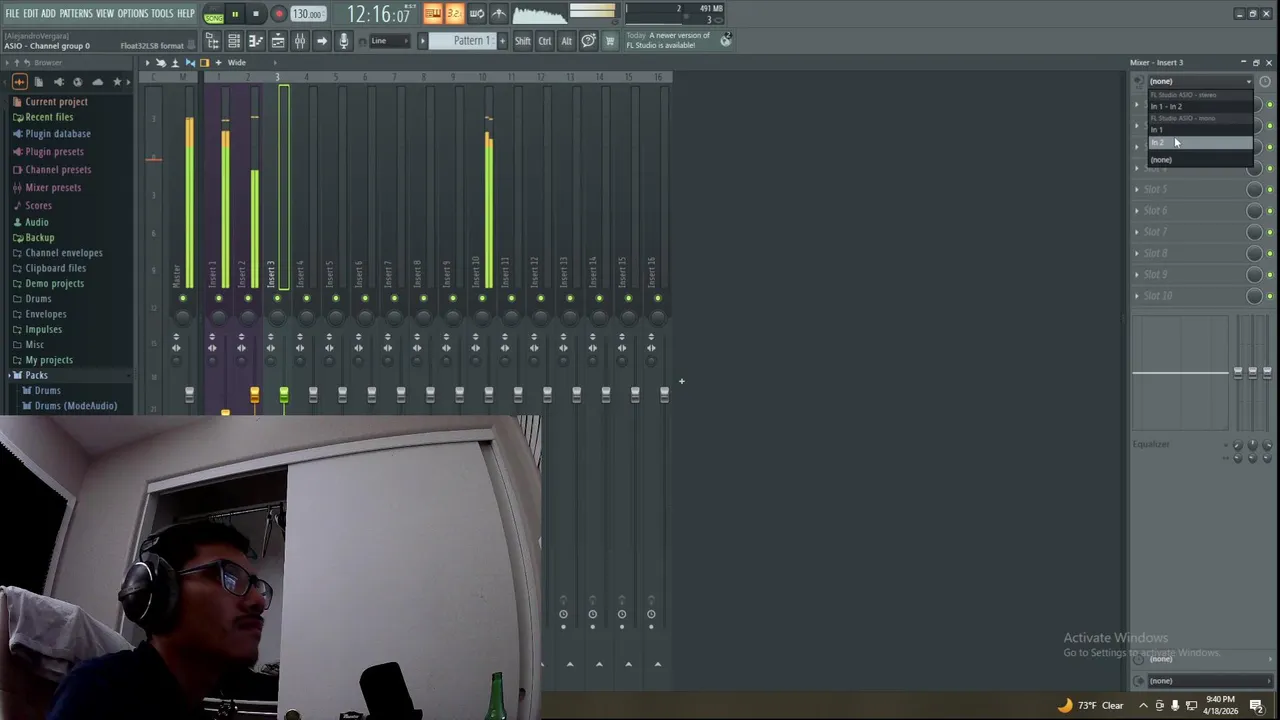Show hidden system tray icons chevron
Viewport: 1280px width, 720px height.
[1143, 705]
